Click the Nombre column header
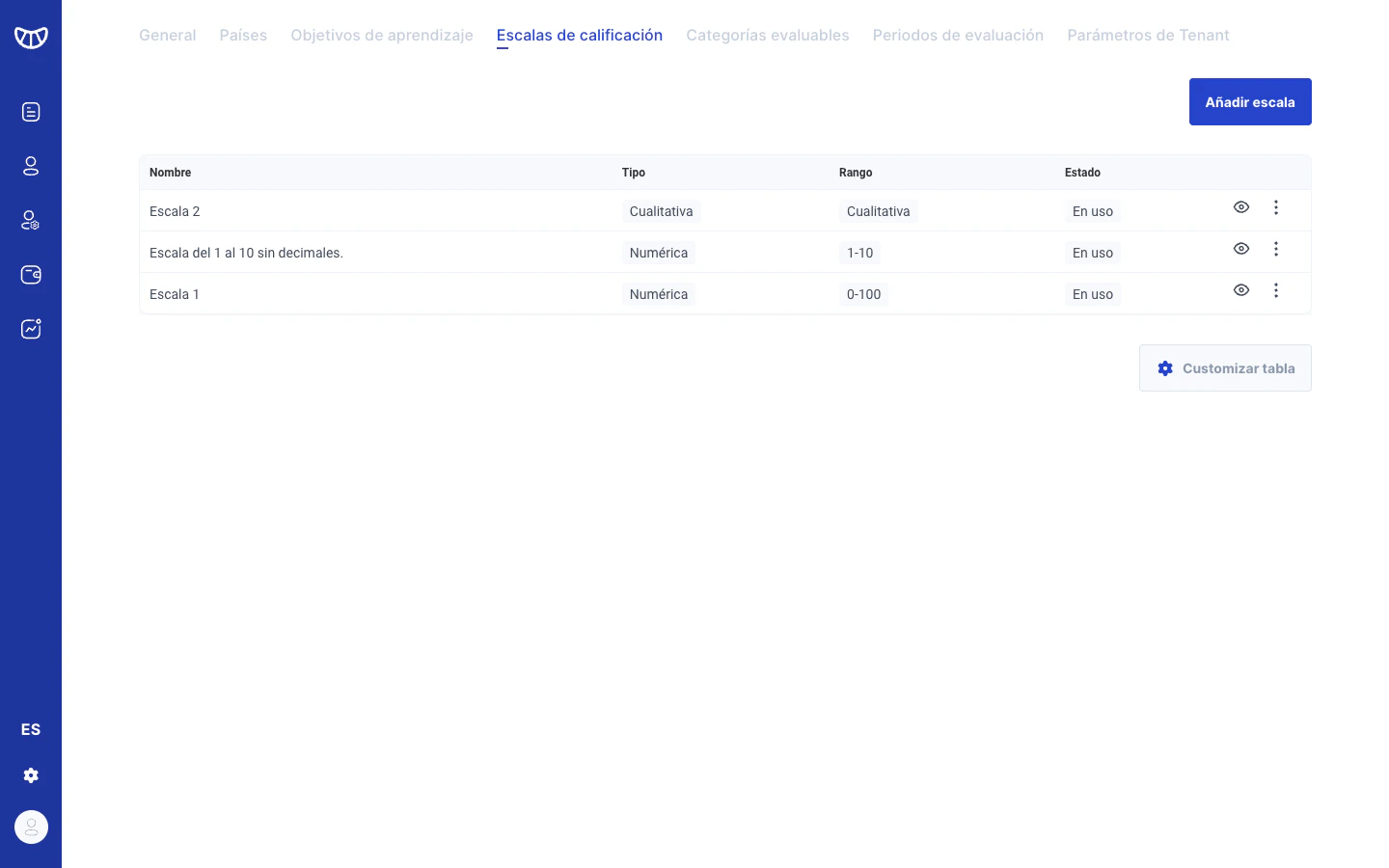Image resolution: width=1389 pixels, height=868 pixels. click(171, 173)
